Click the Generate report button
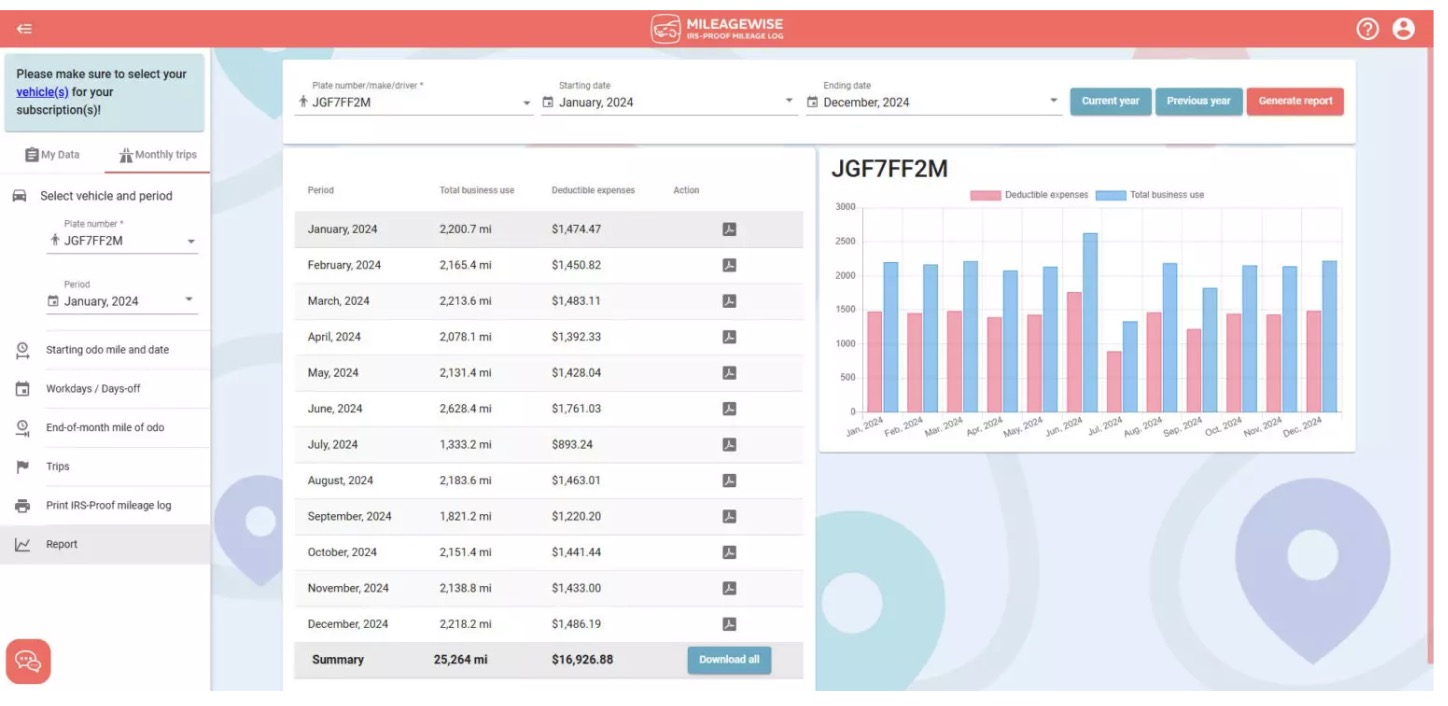1448x706 pixels. [x=1295, y=101]
